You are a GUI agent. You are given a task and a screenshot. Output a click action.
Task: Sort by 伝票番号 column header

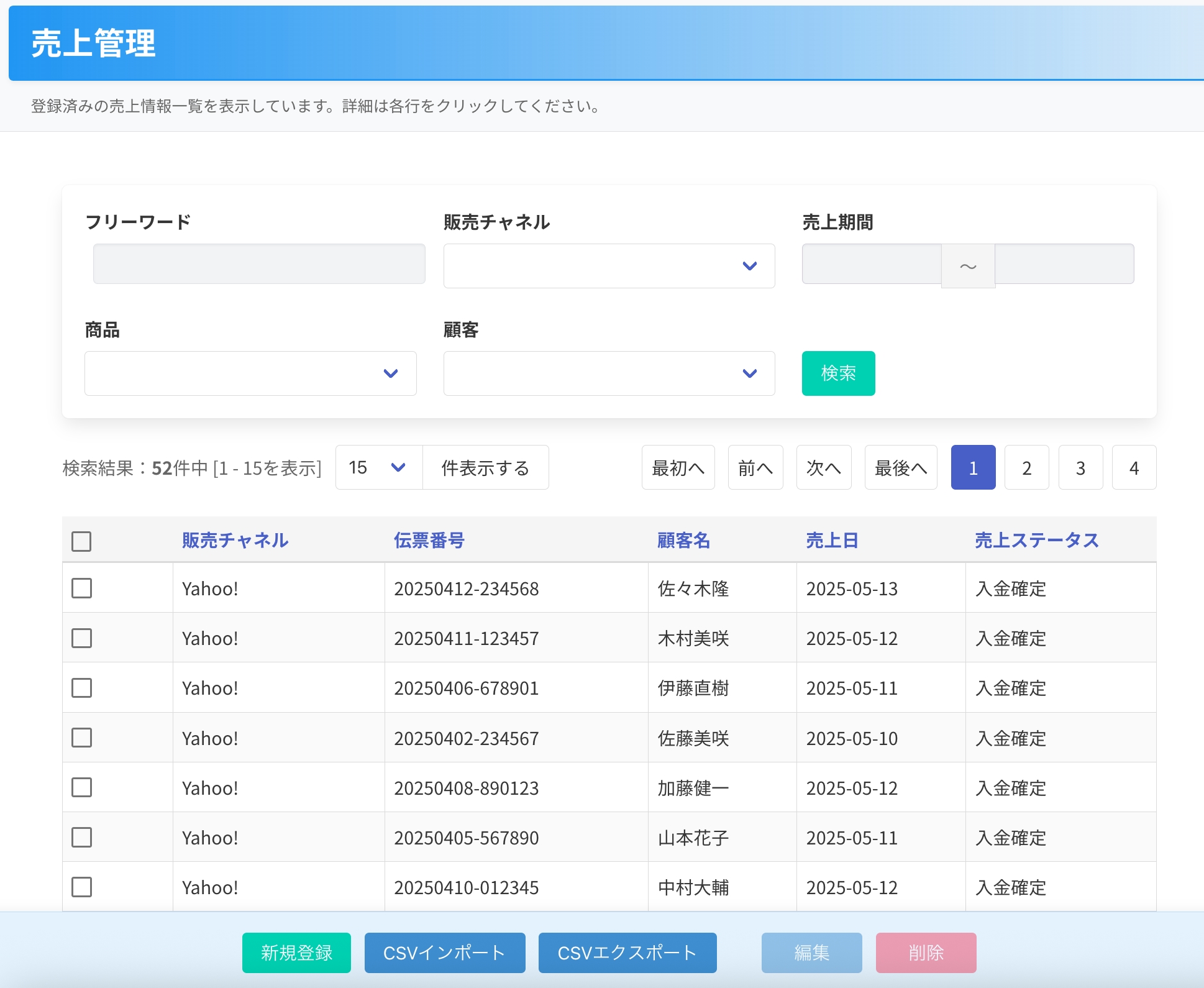429,540
